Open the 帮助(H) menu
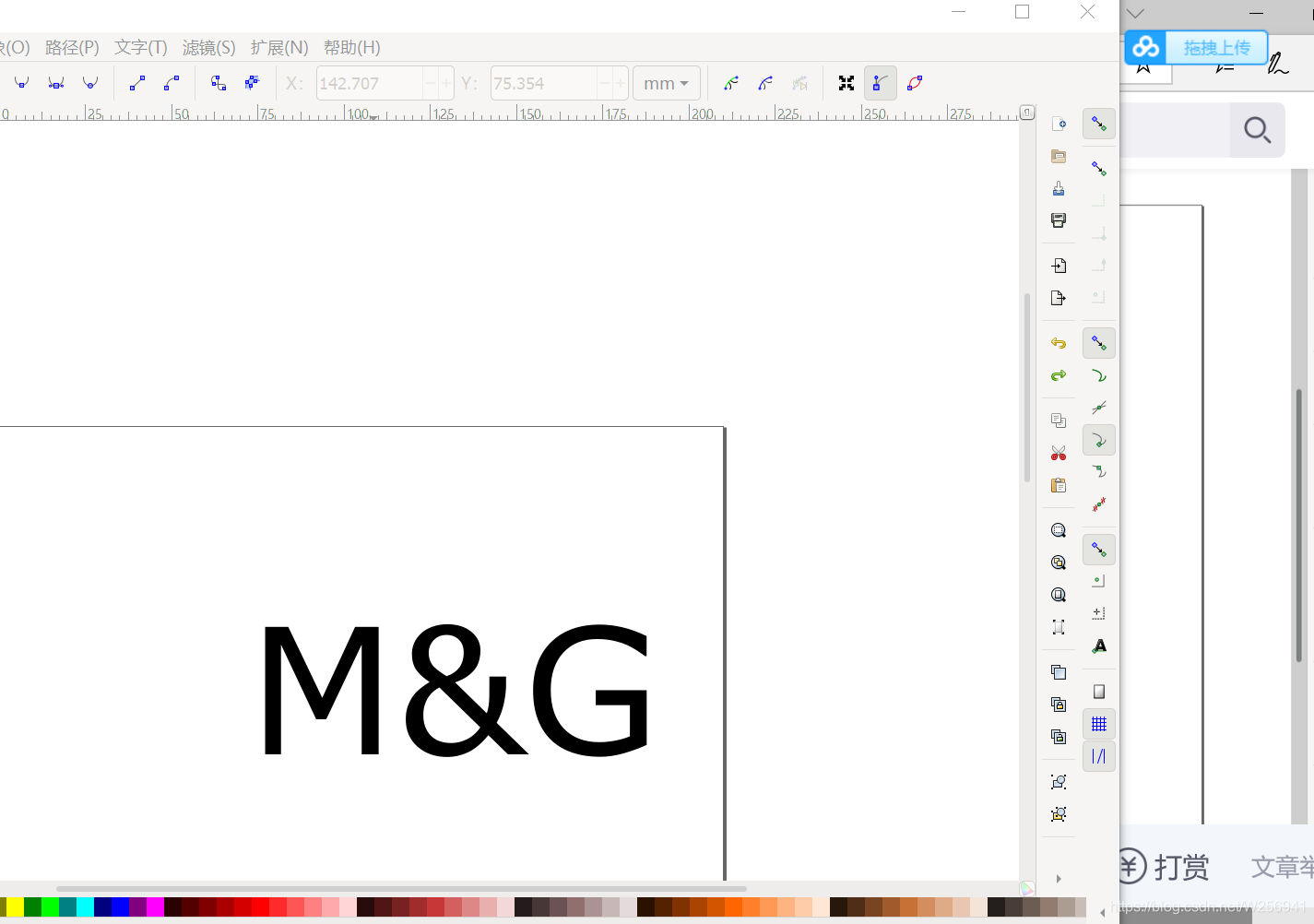 point(352,47)
